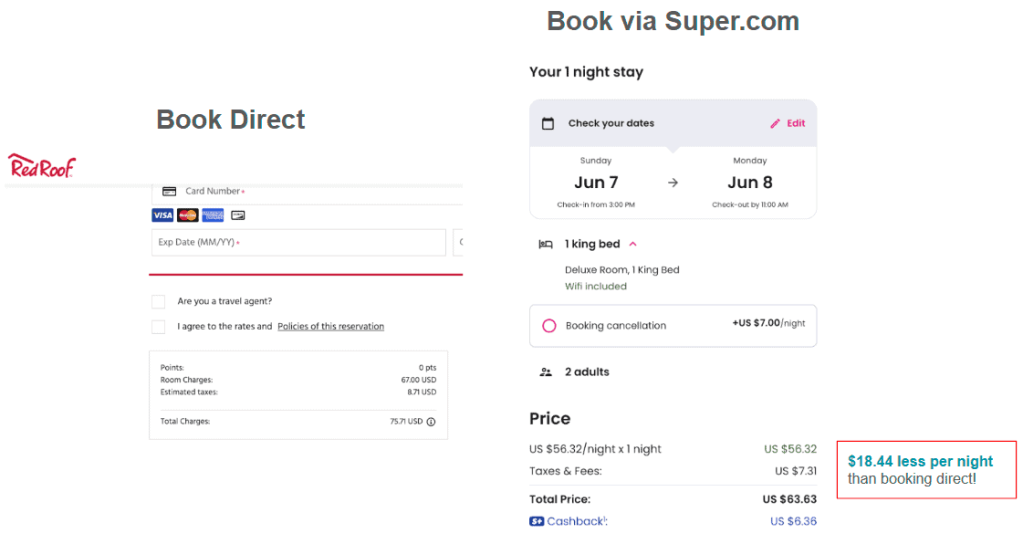Image resolution: width=1023 pixels, height=544 pixels.
Task: Click the pencil Edit icon
Action: [775, 123]
